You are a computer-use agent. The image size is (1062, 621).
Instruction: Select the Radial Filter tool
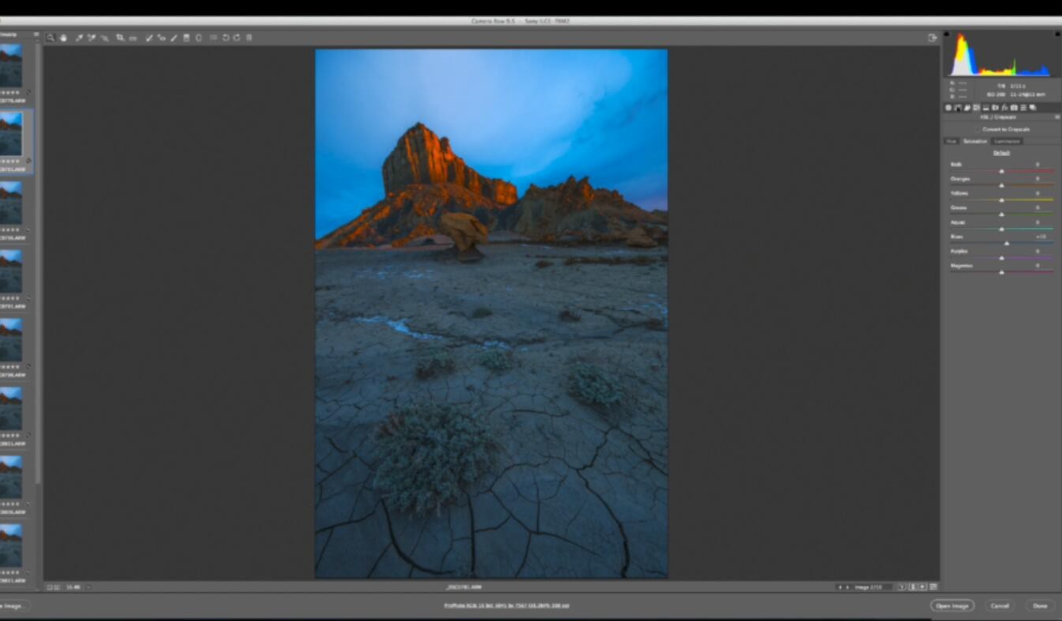pos(198,38)
